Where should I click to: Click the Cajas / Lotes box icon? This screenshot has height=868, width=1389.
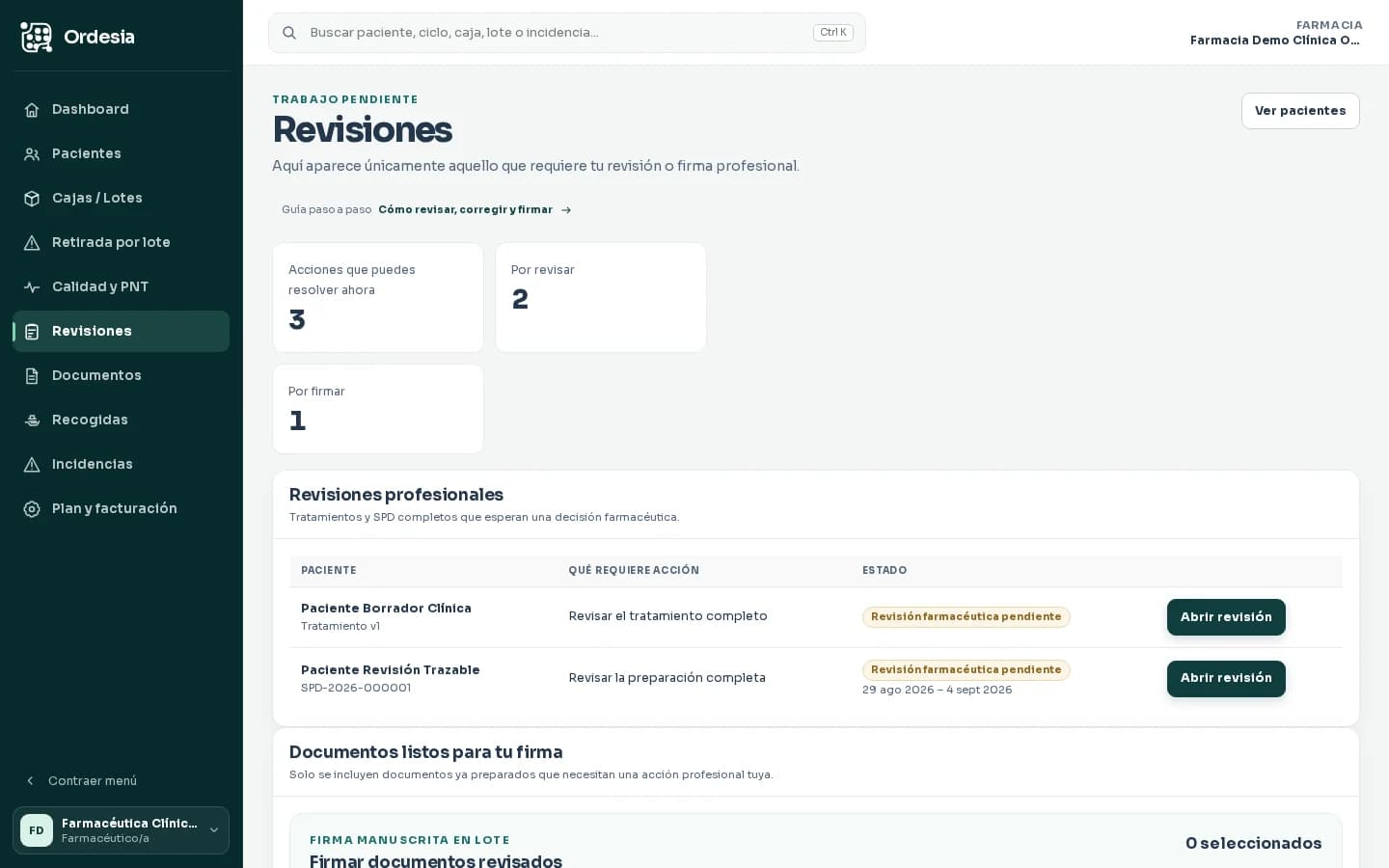coord(32,199)
